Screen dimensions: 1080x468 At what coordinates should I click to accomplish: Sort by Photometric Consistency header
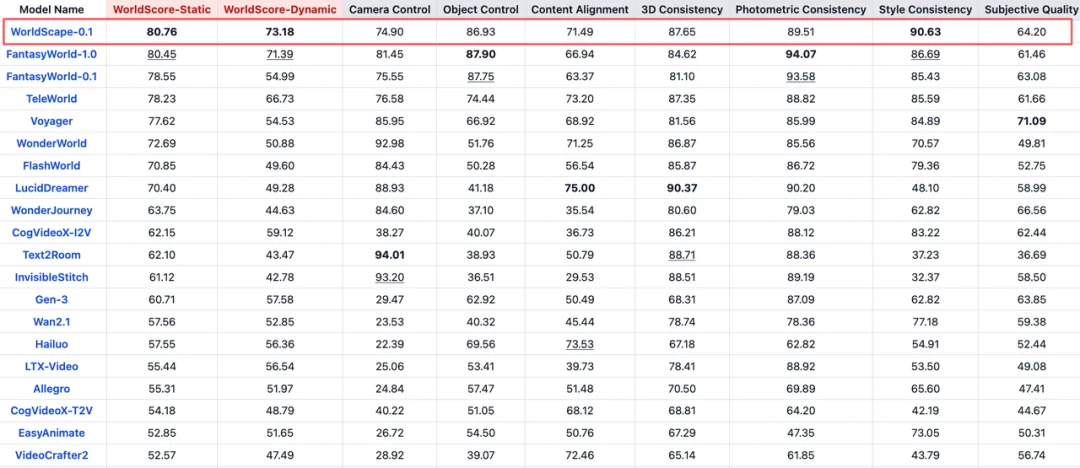coord(801,10)
